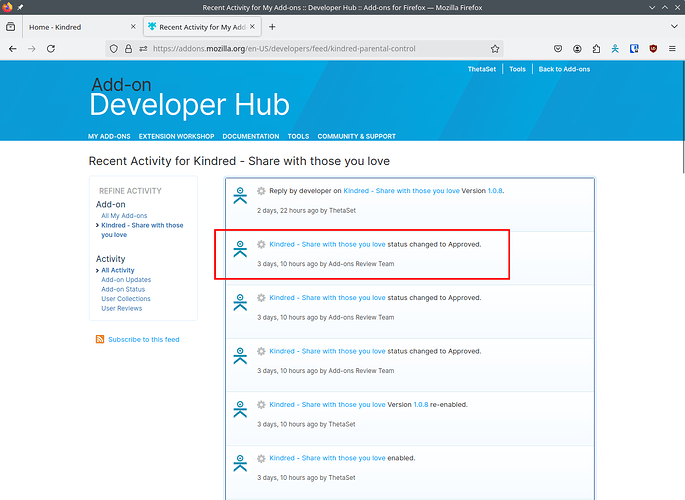Open the tracking protection shield icon
This screenshot has width=685, height=500.
[x=114, y=49]
